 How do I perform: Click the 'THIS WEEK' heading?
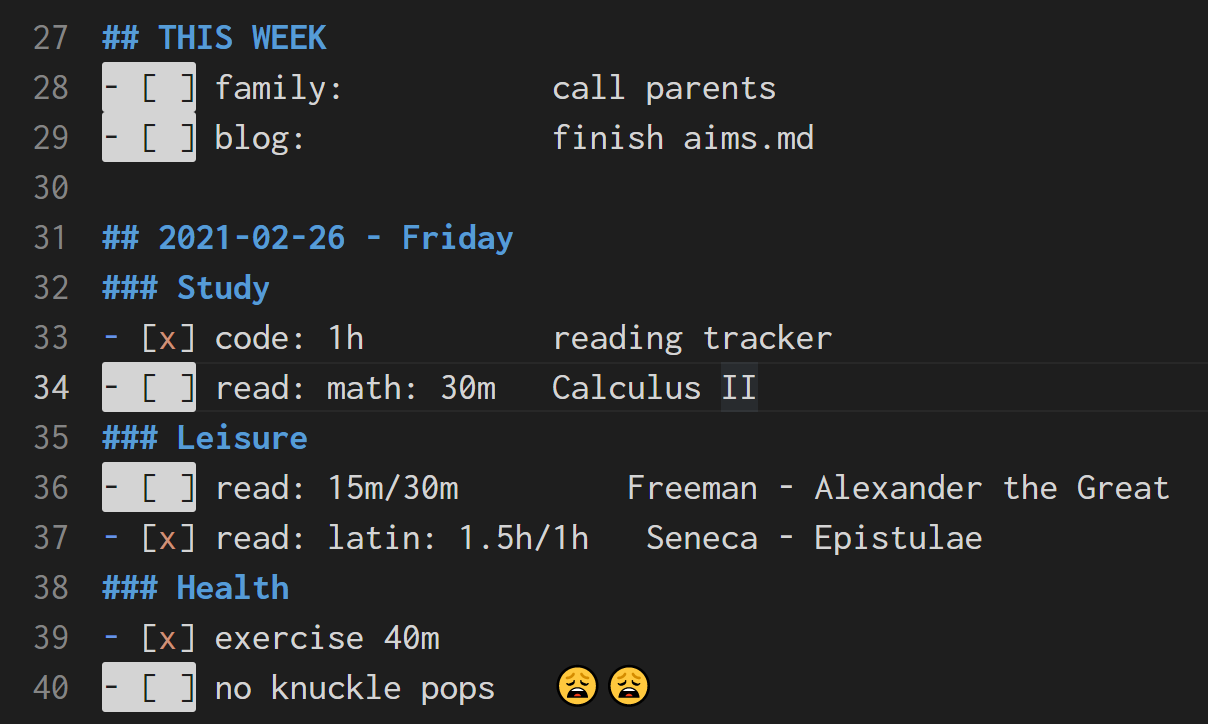point(242,38)
